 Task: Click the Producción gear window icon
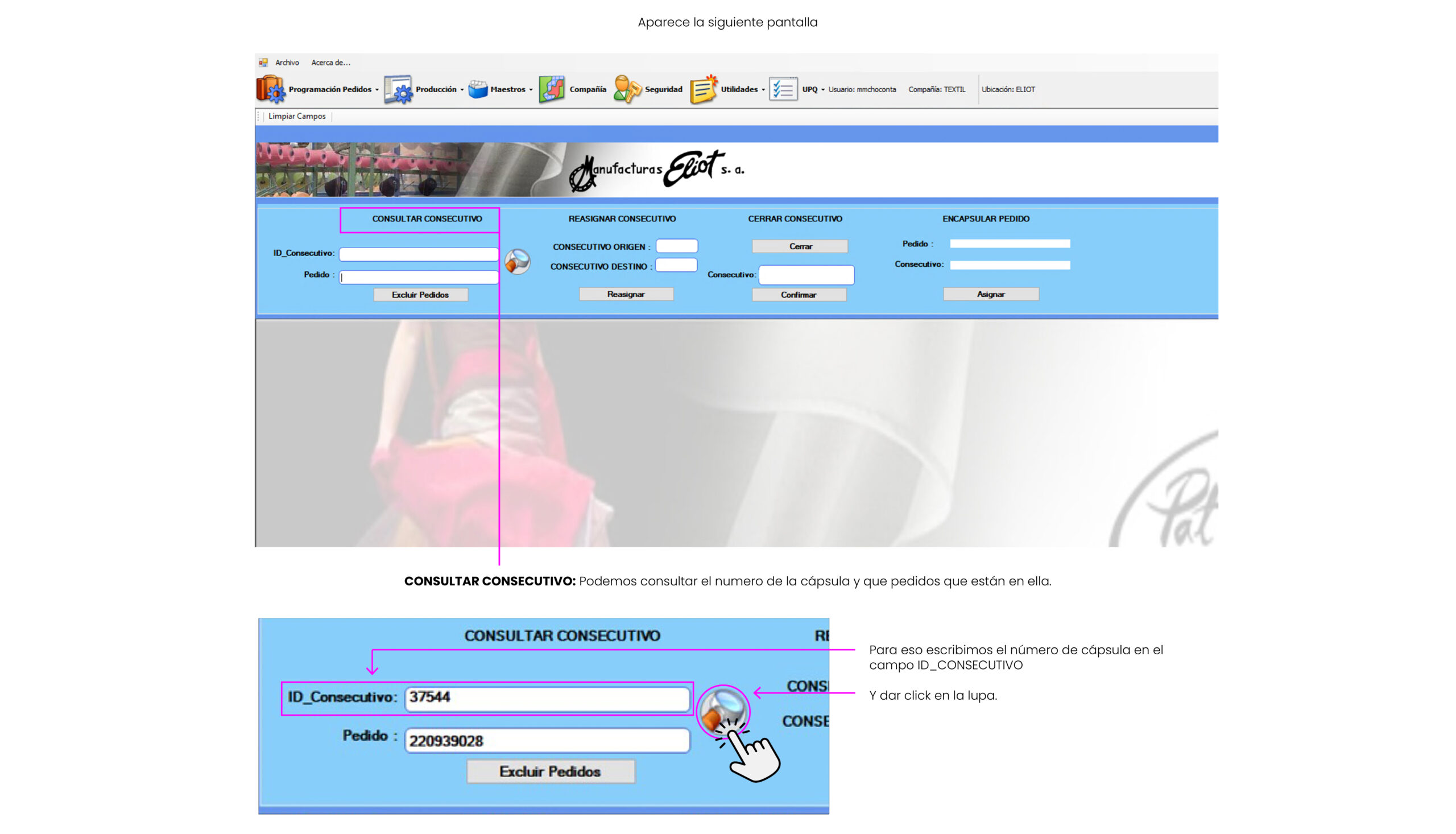(398, 89)
